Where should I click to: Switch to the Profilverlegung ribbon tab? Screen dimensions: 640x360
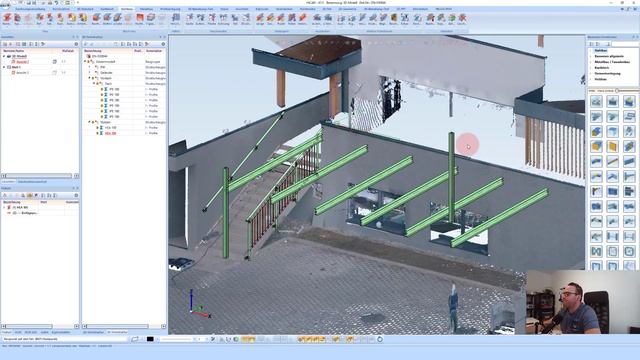click(x=170, y=9)
